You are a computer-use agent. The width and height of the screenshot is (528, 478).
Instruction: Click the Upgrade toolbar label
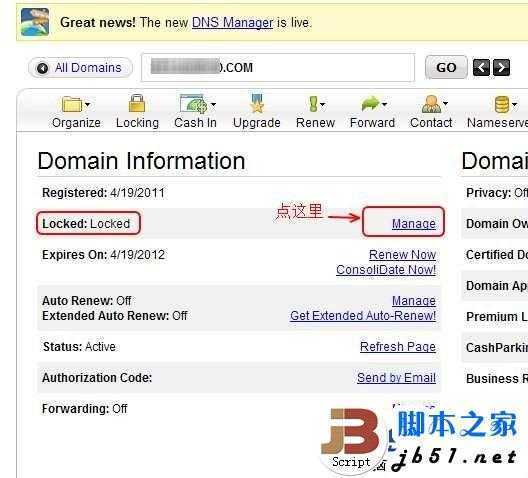[x=257, y=123]
